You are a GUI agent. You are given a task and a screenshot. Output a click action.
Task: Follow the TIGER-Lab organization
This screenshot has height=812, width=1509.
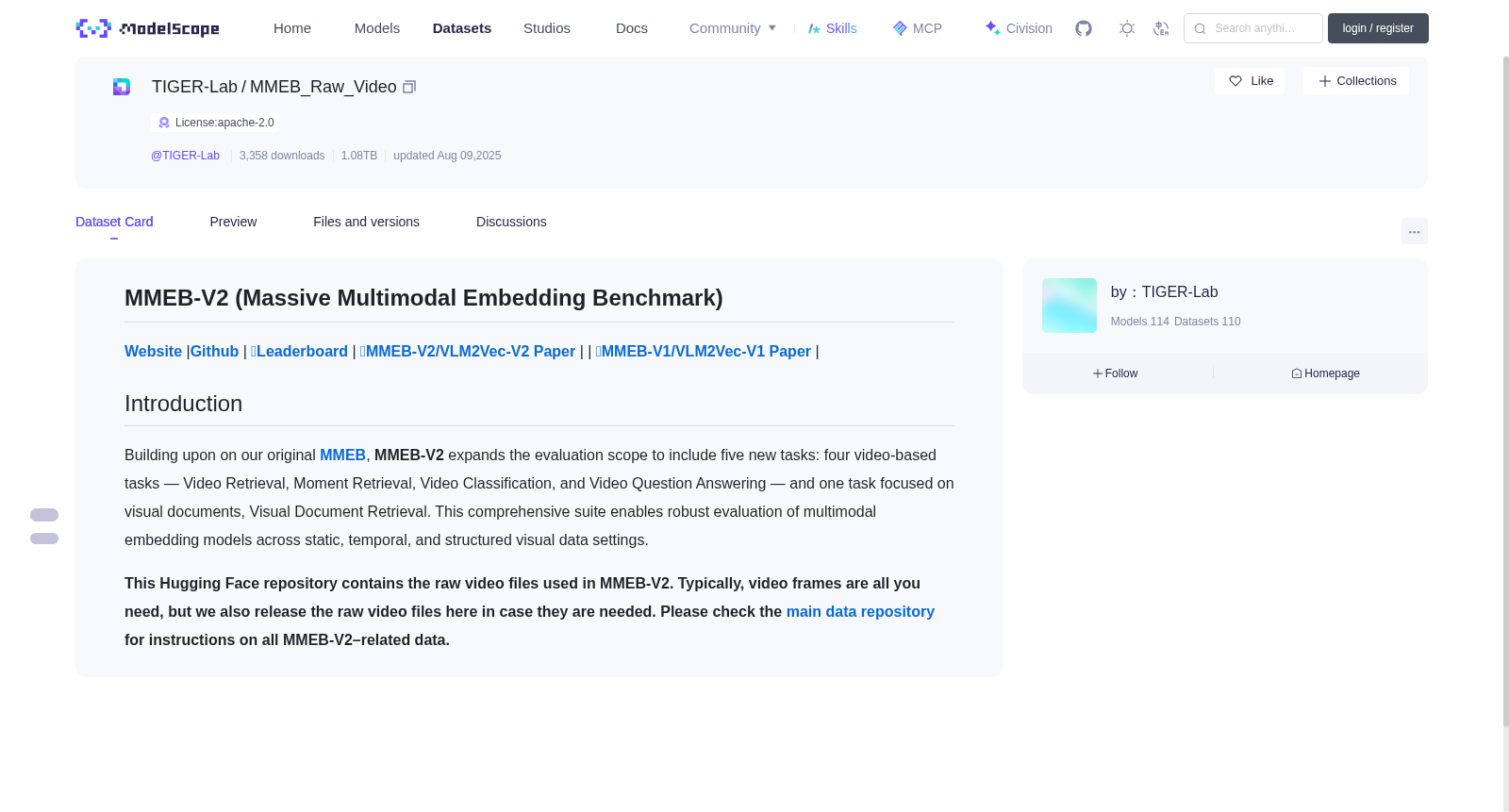click(x=1116, y=373)
